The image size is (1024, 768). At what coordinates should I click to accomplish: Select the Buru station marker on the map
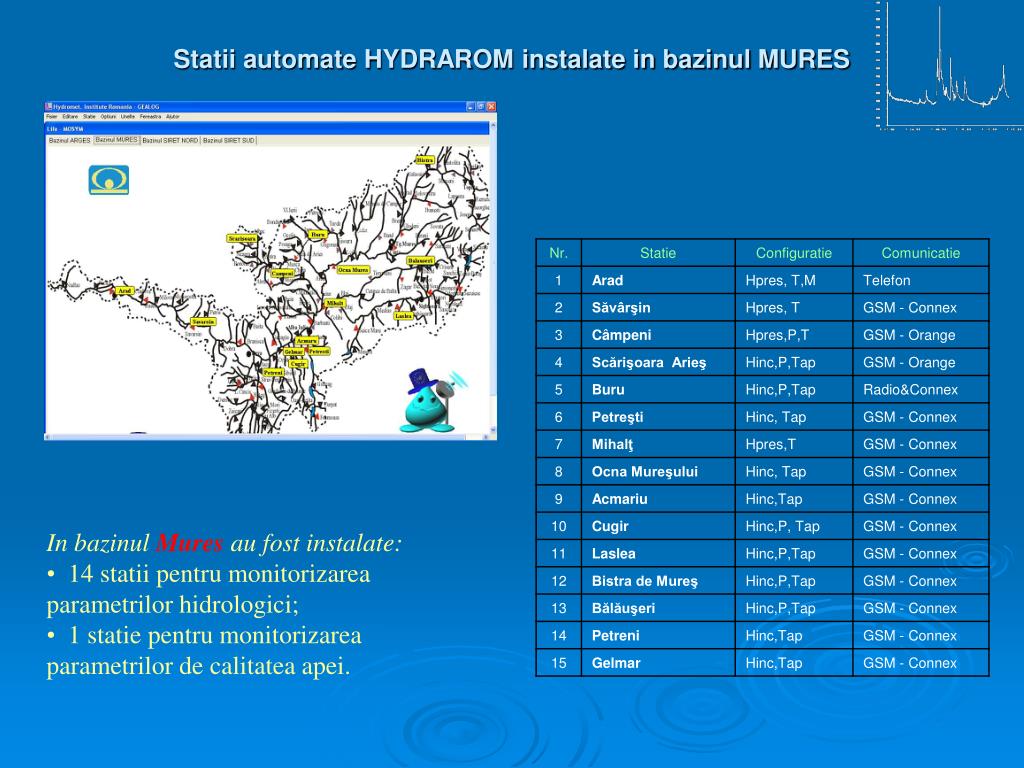(x=317, y=234)
